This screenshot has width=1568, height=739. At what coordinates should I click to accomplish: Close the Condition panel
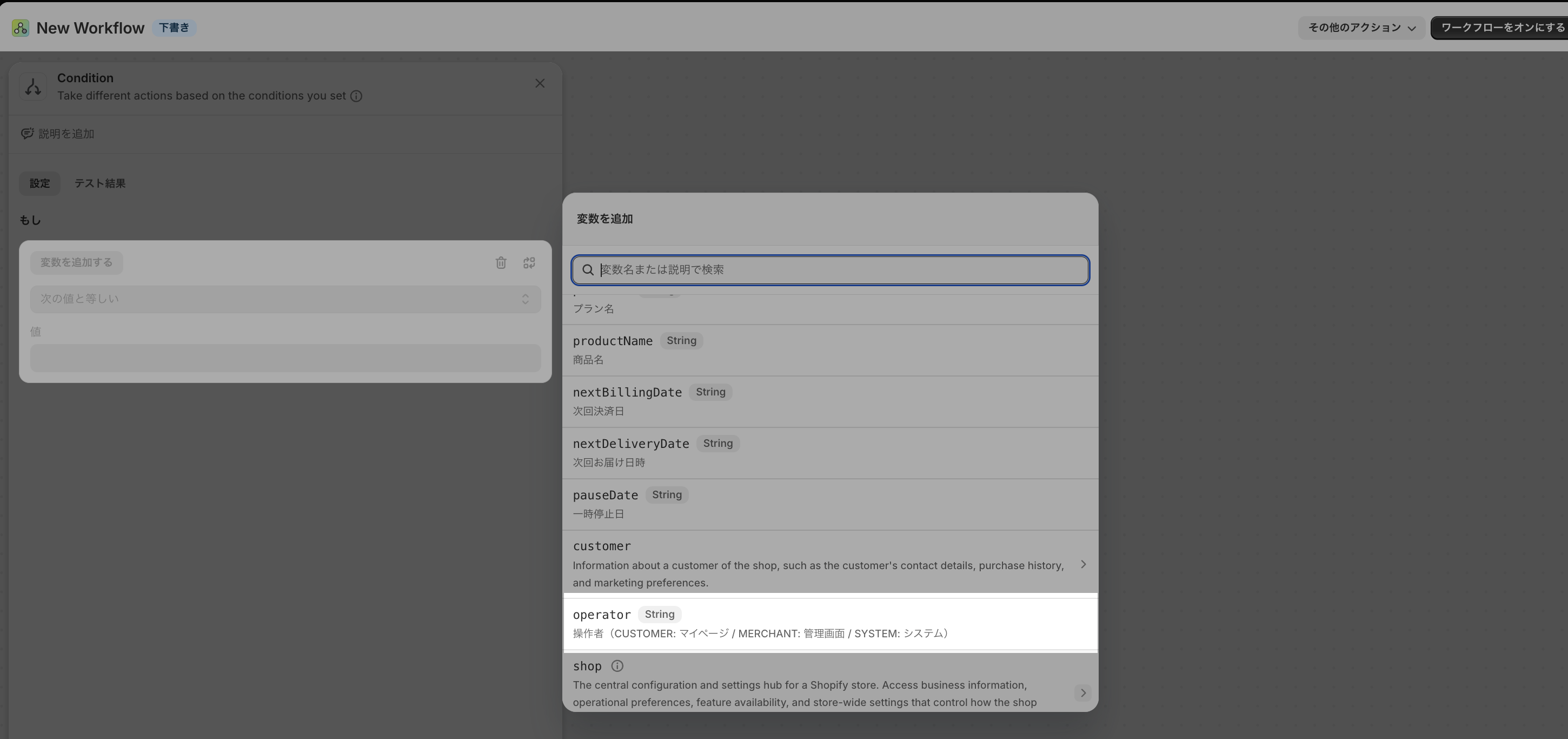pyautogui.click(x=539, y=83)
